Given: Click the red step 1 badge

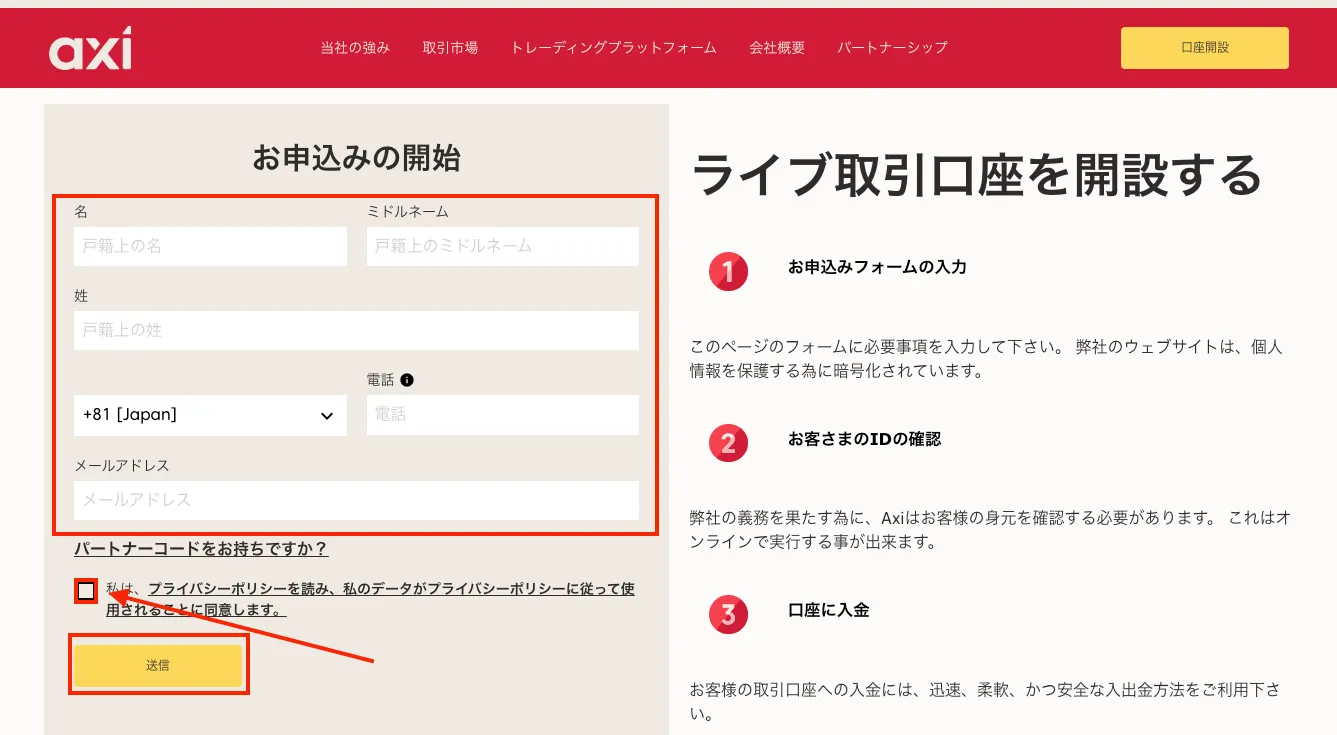Looking at the screenshot, I should pyautogui.click(x=728, y=271).
